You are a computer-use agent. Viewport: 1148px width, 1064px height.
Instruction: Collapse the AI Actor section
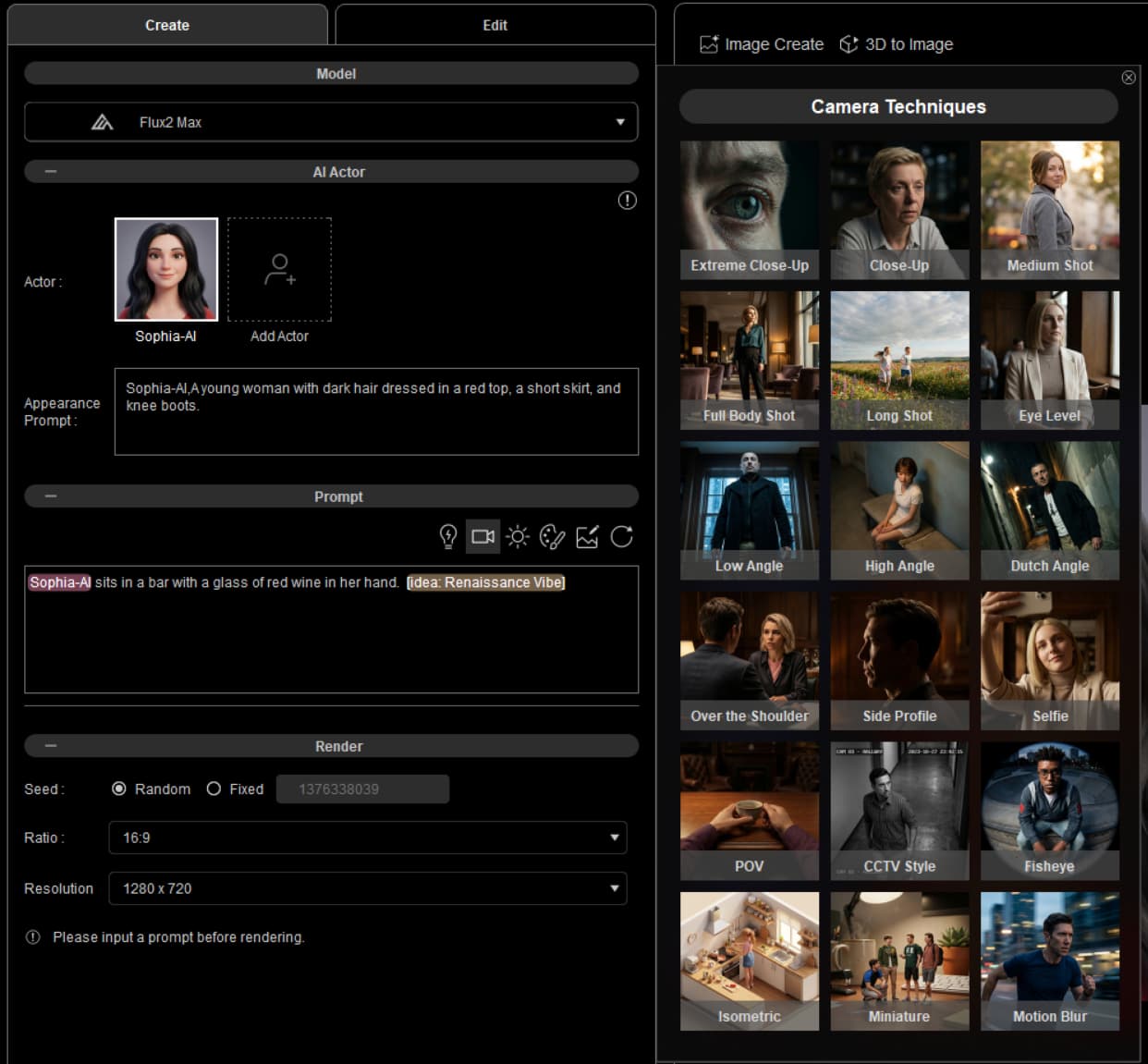[51, 172]
